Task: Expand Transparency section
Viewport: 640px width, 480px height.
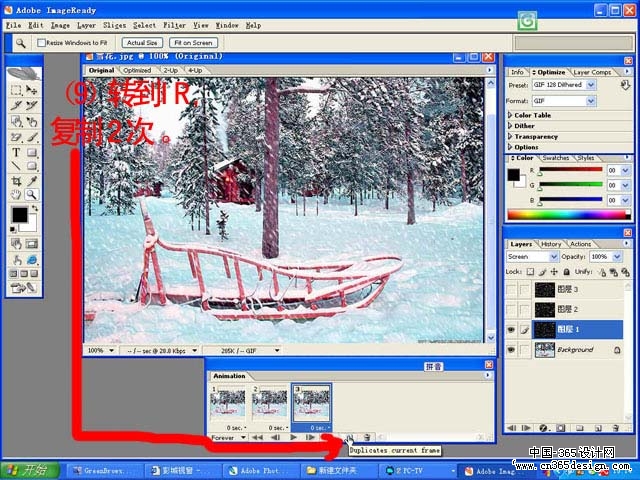Action: pos(510,136)
